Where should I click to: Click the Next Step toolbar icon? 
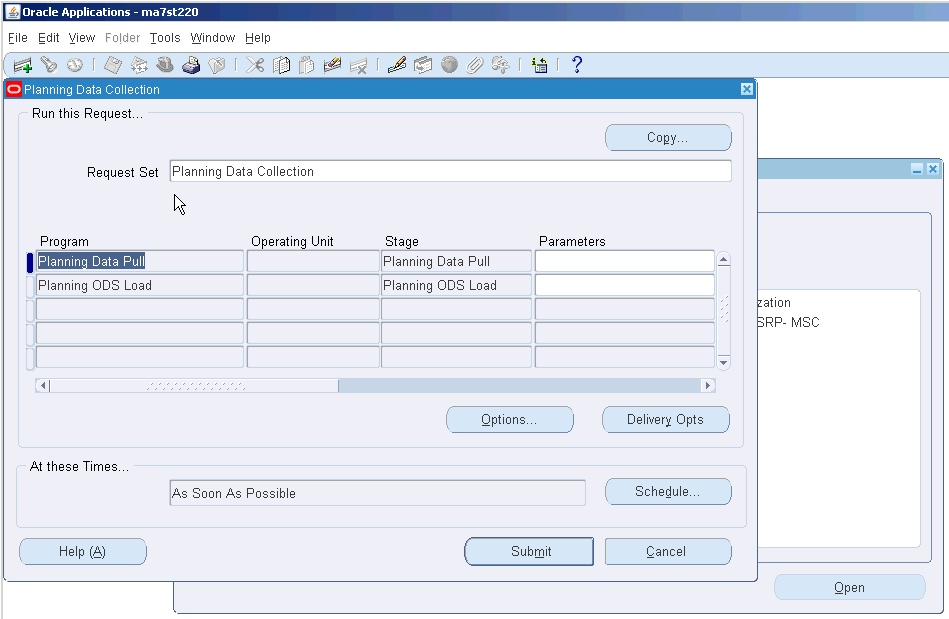click(x=139, y=65)
